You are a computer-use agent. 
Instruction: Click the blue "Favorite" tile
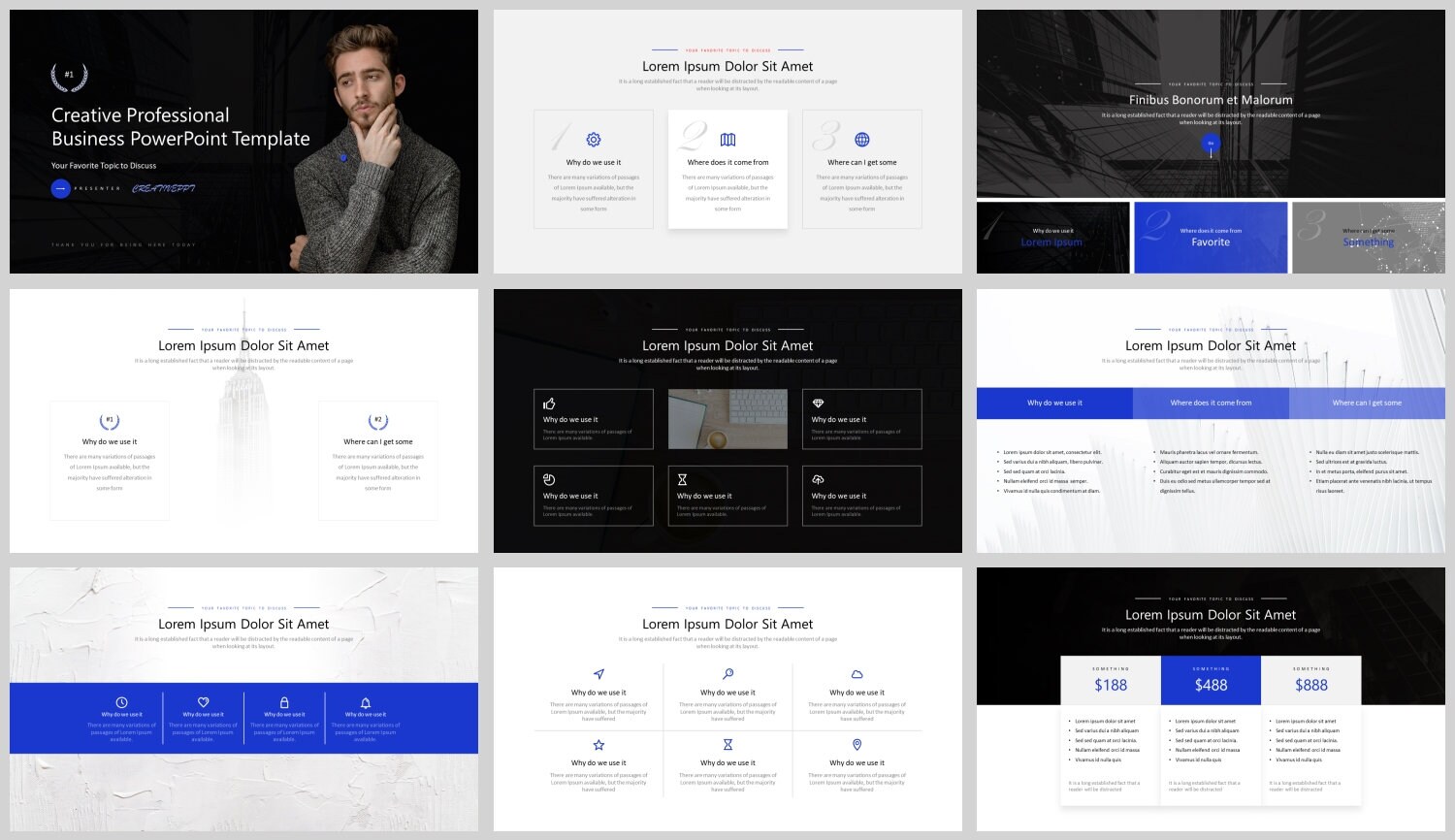(1211, 238)
